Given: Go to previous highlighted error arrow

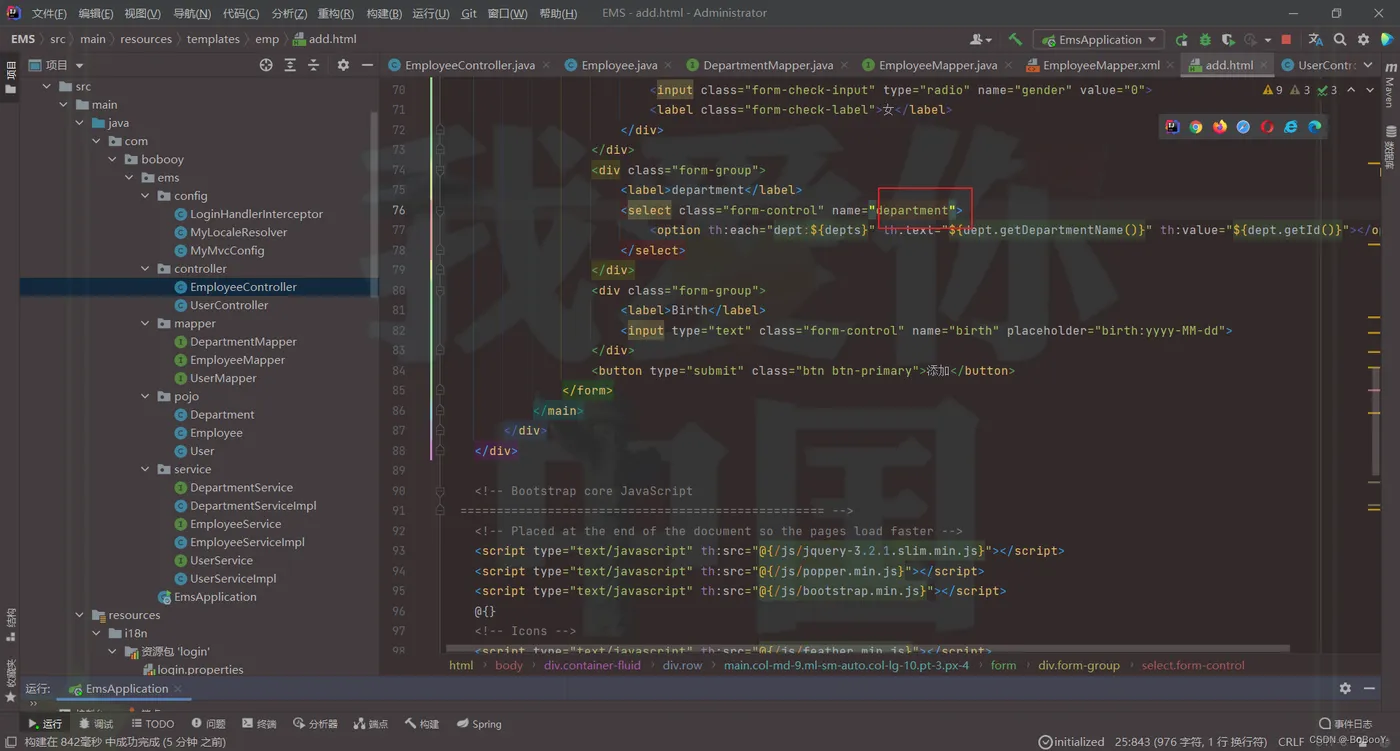Looking at the screenshot, I should [x=1351, y=90].
